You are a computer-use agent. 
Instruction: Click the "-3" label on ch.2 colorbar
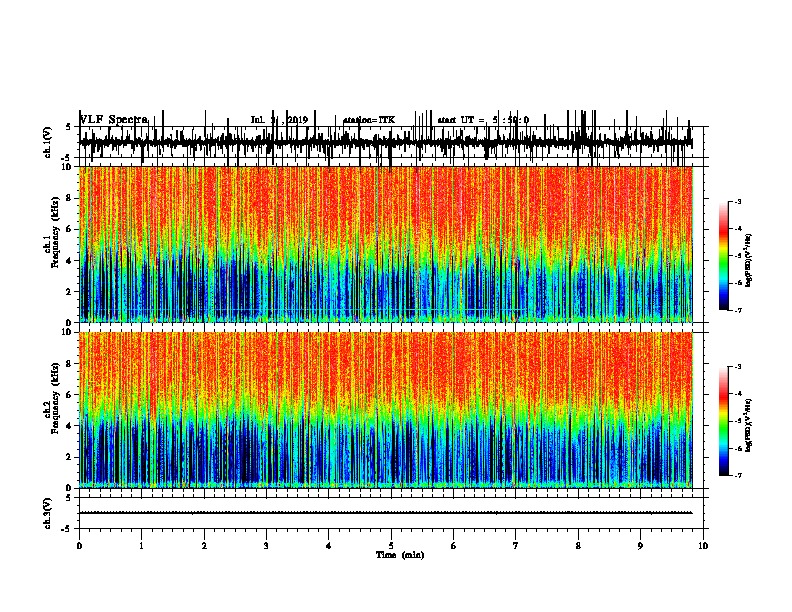click(x=737, y=367)
